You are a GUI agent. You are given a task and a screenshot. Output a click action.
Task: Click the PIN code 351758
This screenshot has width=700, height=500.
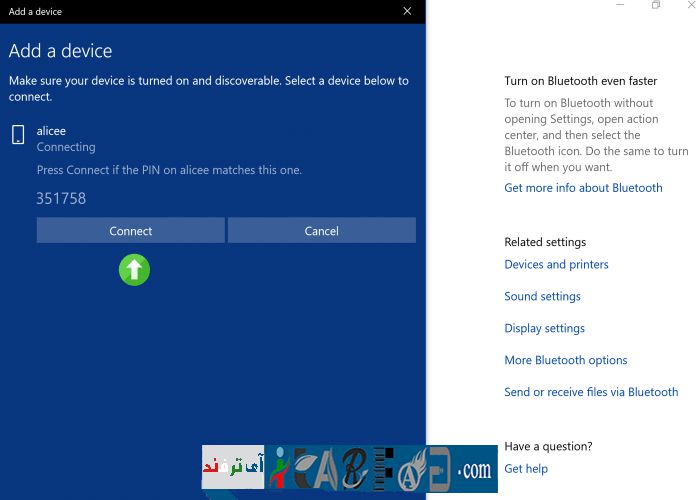pos(61,198)
